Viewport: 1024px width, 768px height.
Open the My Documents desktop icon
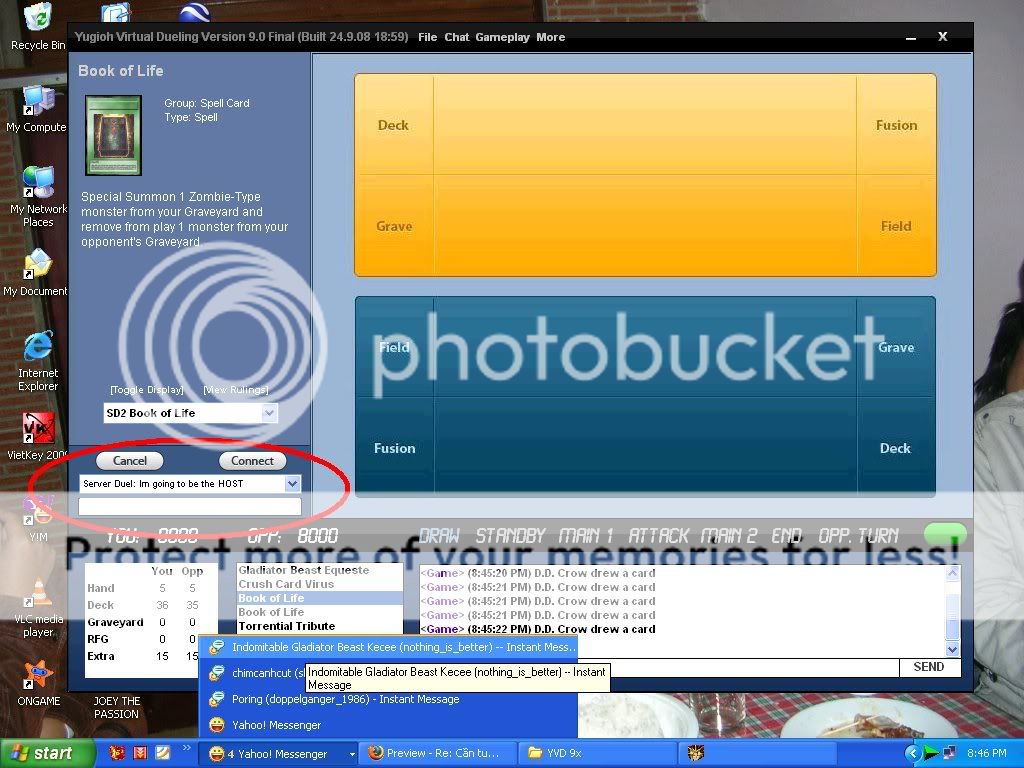[x=36, y=273]
